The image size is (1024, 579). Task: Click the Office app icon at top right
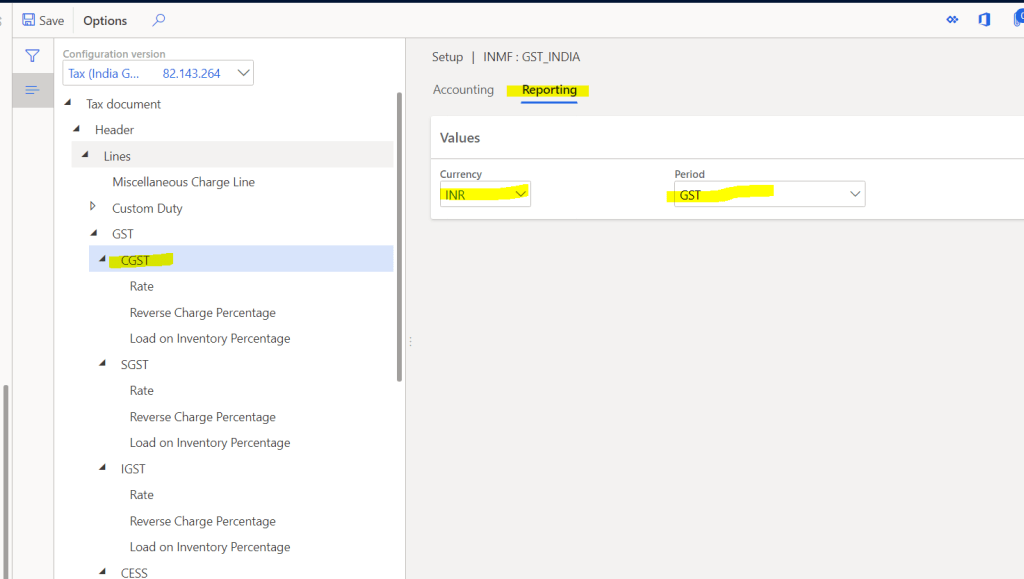point(984,20)
